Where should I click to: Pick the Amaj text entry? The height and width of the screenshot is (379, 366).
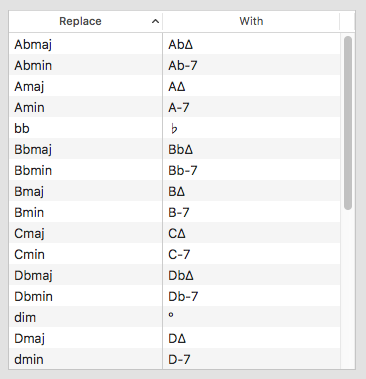29,87
